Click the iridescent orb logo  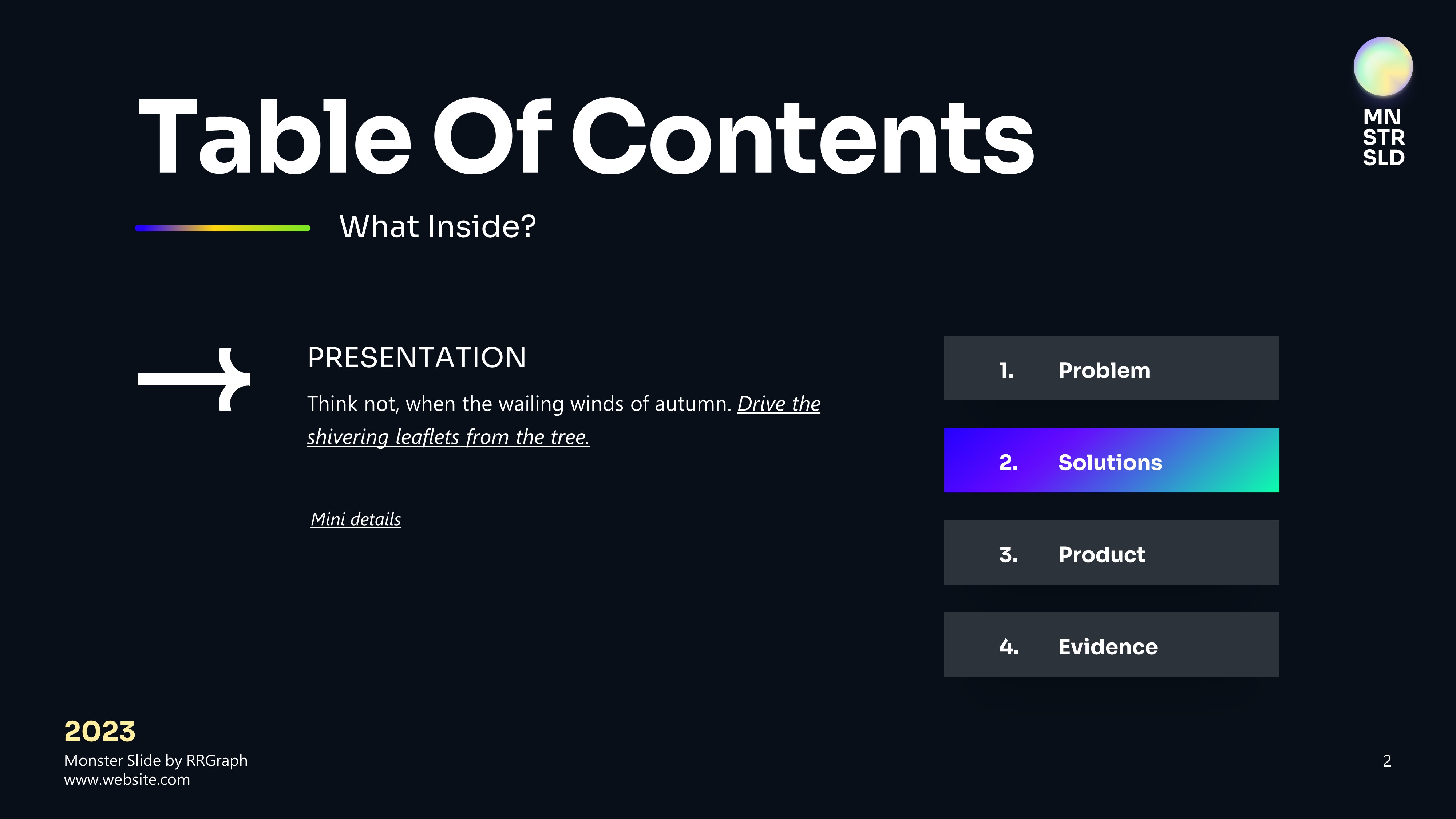tap(1382, 67)
